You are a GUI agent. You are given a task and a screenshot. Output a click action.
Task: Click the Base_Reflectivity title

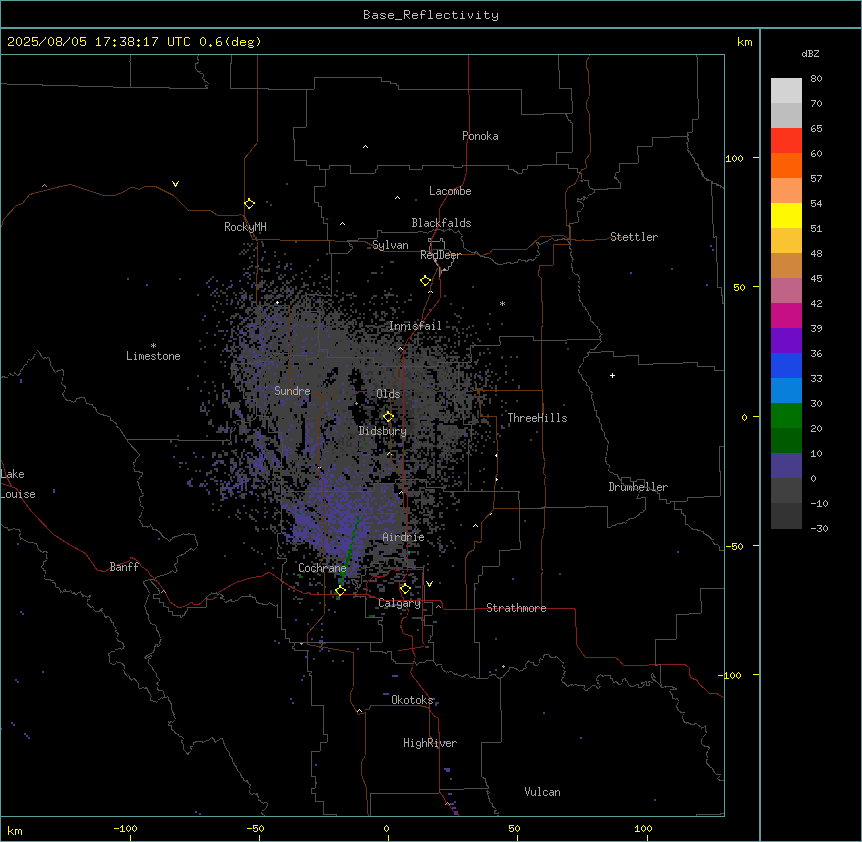[x=431, y=15]
